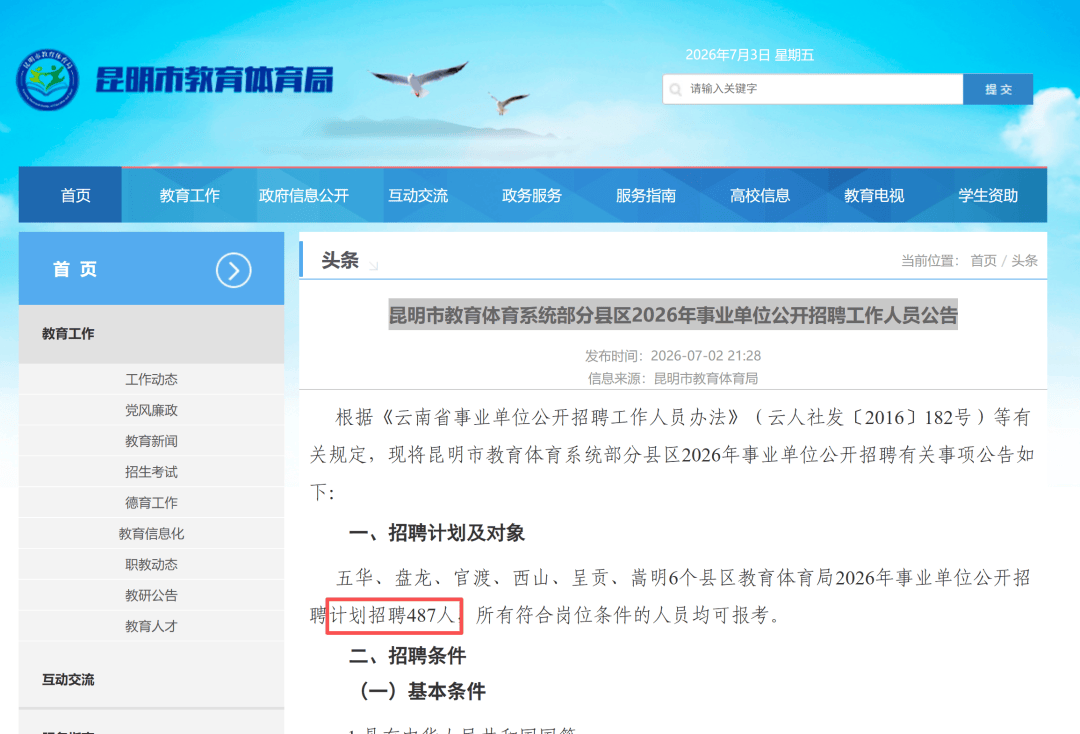Submit search with the 提交 button

click(998, 89)
